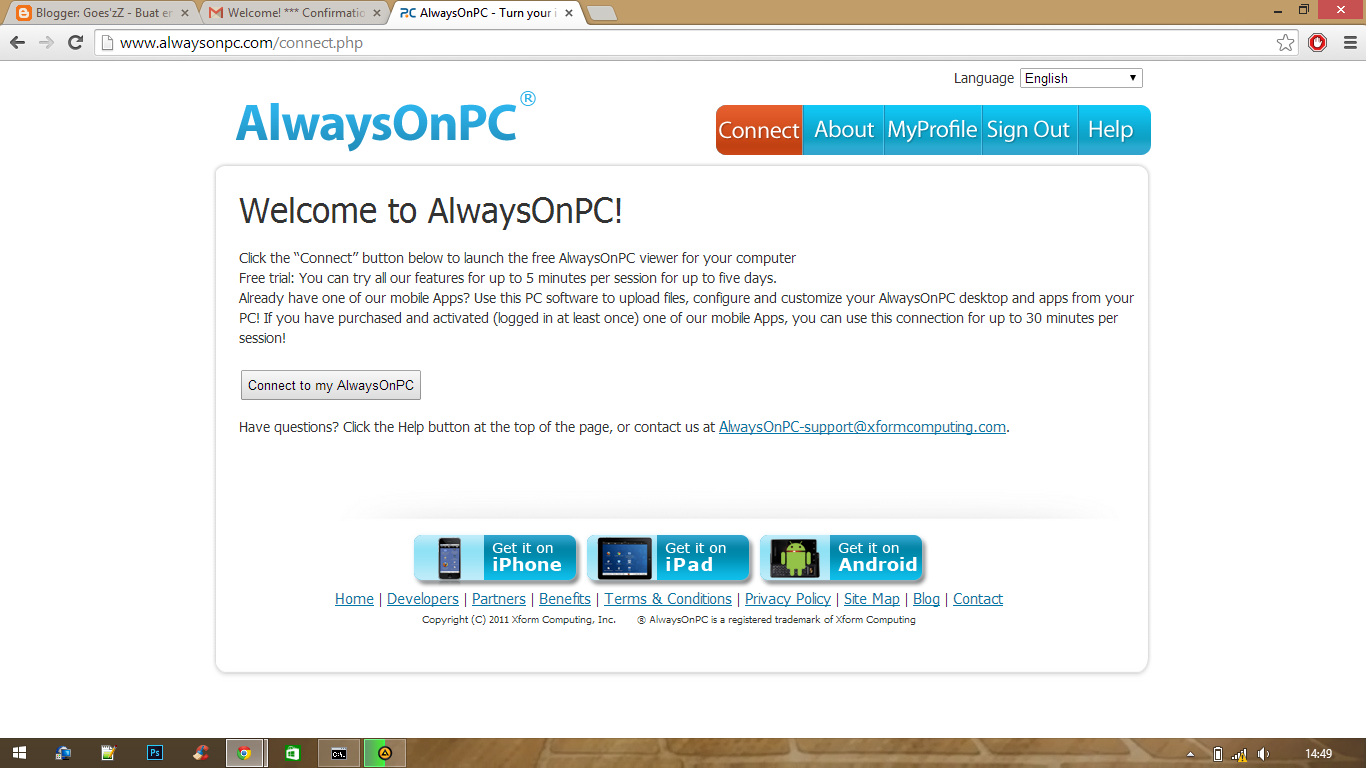
Task: Click the network signal tray icon
Action: click(x=1240, y=754)
